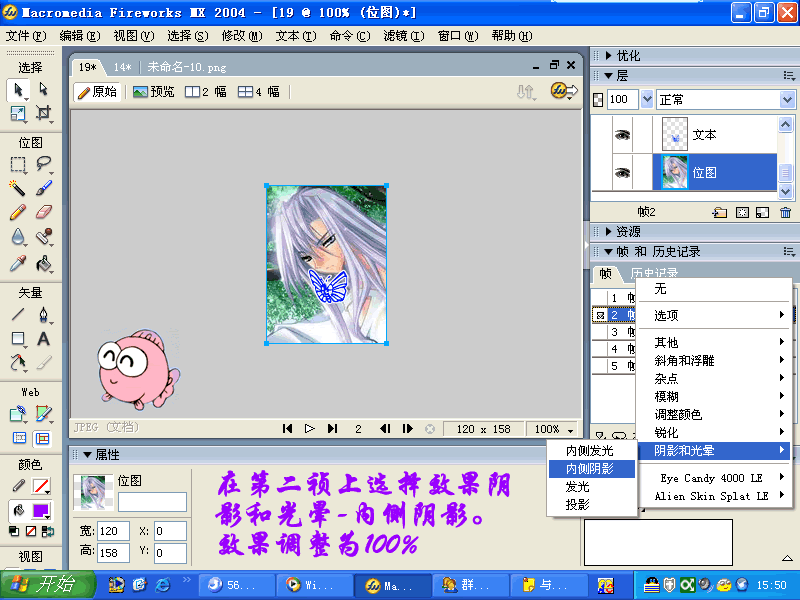Image resolution: width=800 pixels, height=600 pixels.
Task: Select the Crop tool
Action: pos(43,113)
